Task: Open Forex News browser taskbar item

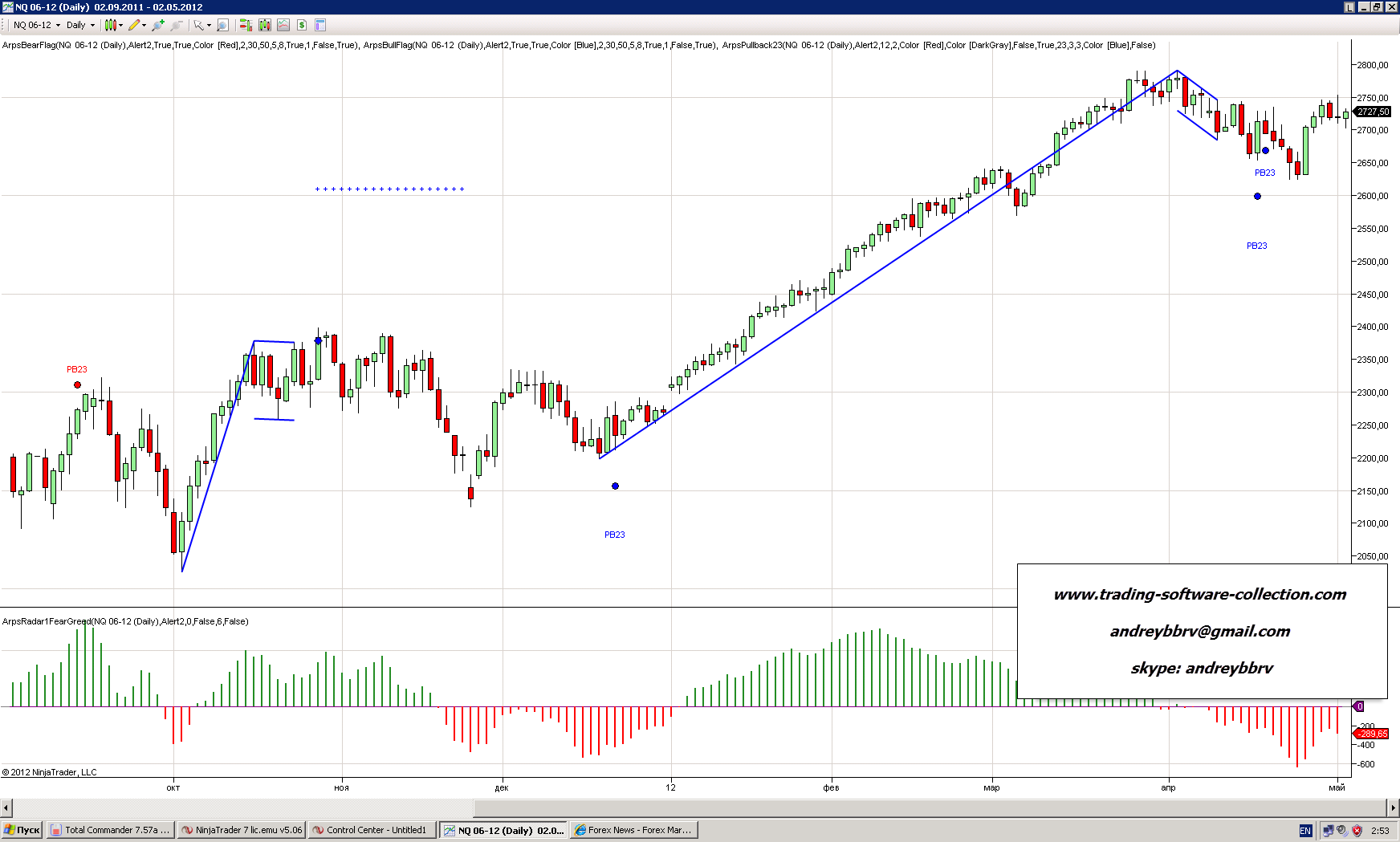Action: [x=633, y=830]
